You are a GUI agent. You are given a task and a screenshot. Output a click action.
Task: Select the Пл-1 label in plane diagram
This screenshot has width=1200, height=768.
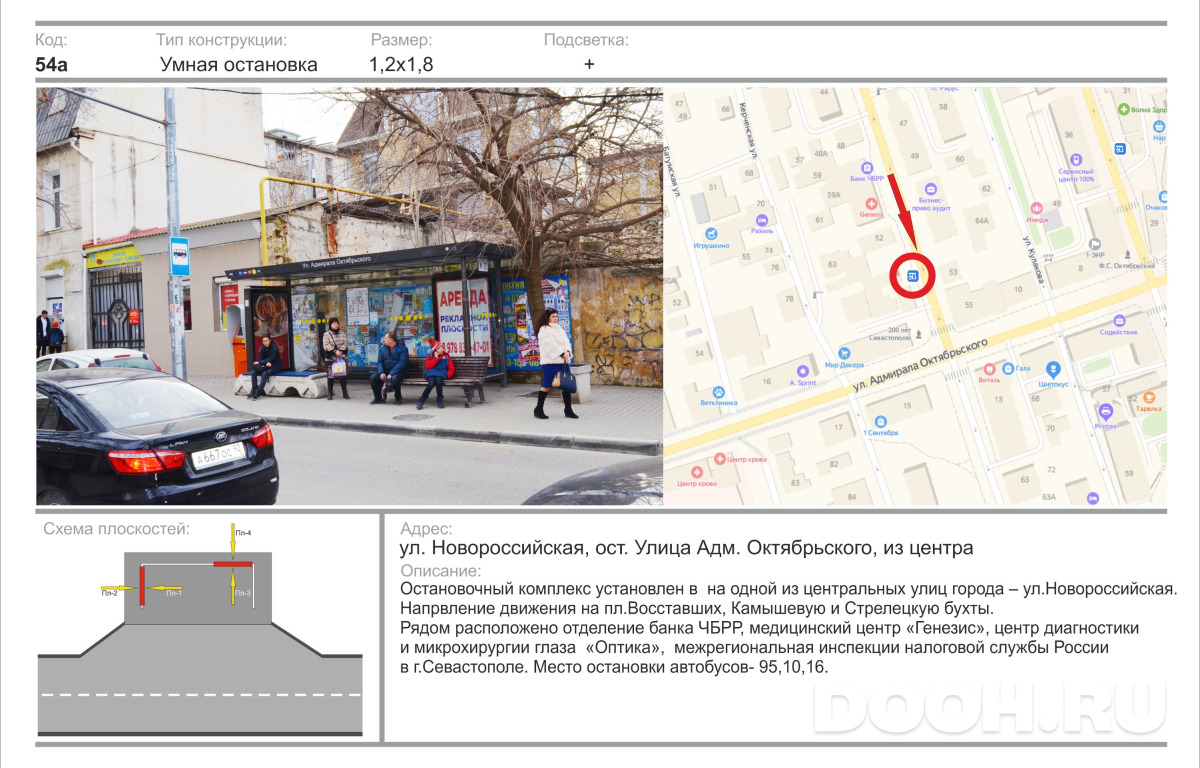pos(174,594)
